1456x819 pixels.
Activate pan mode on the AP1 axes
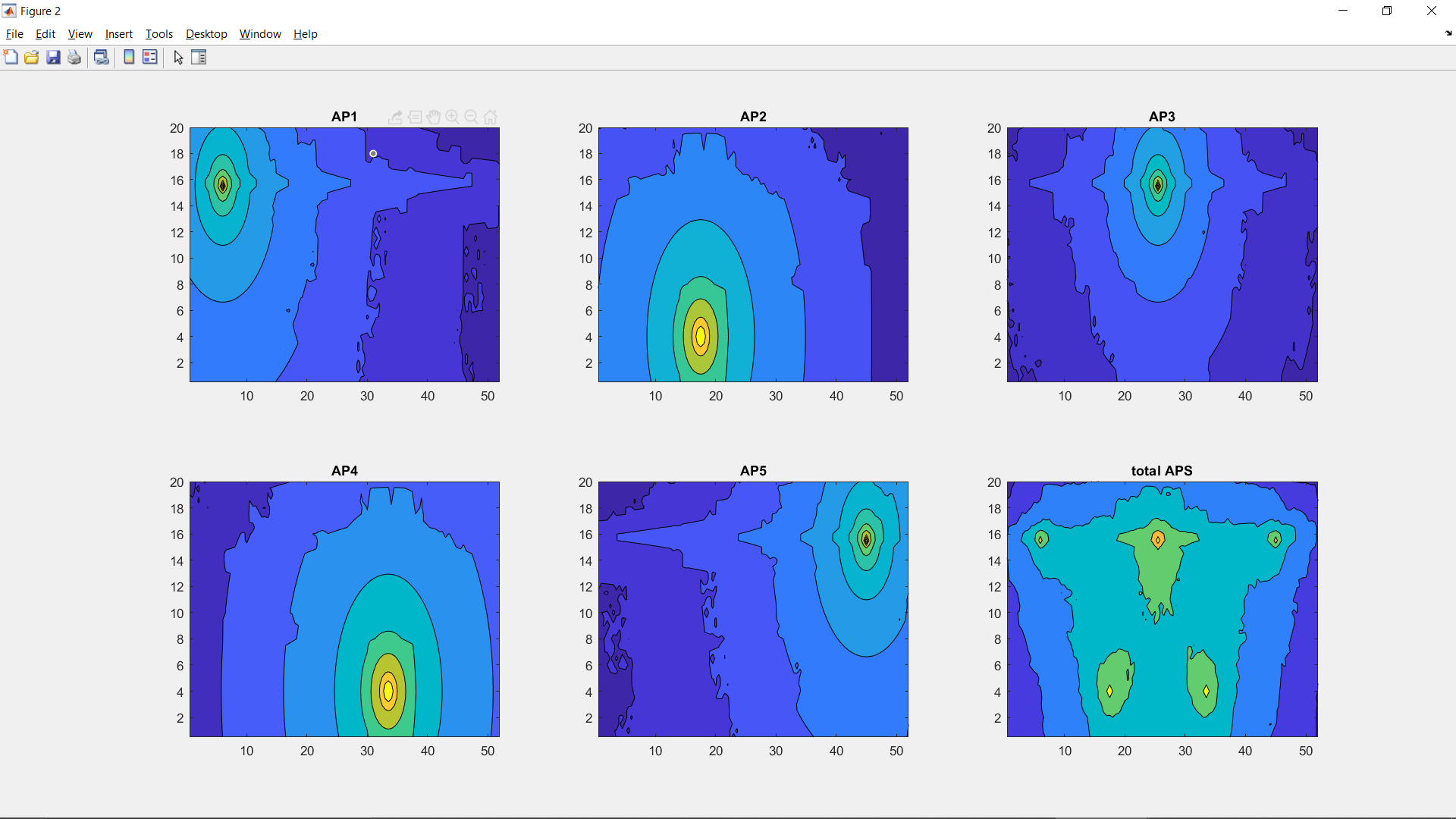[433, 117]
